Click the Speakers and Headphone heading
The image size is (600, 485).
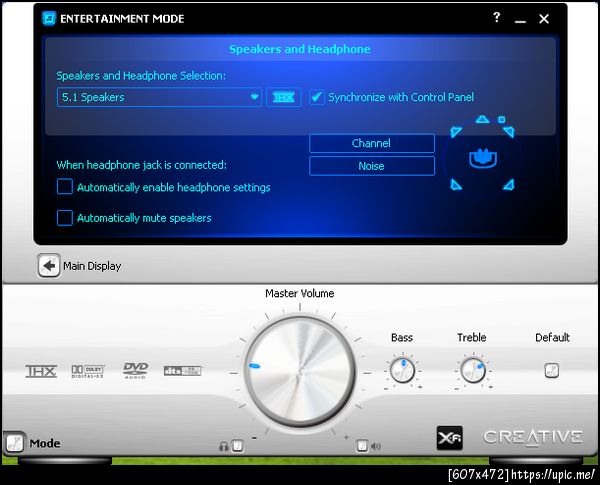click(300, 49)
